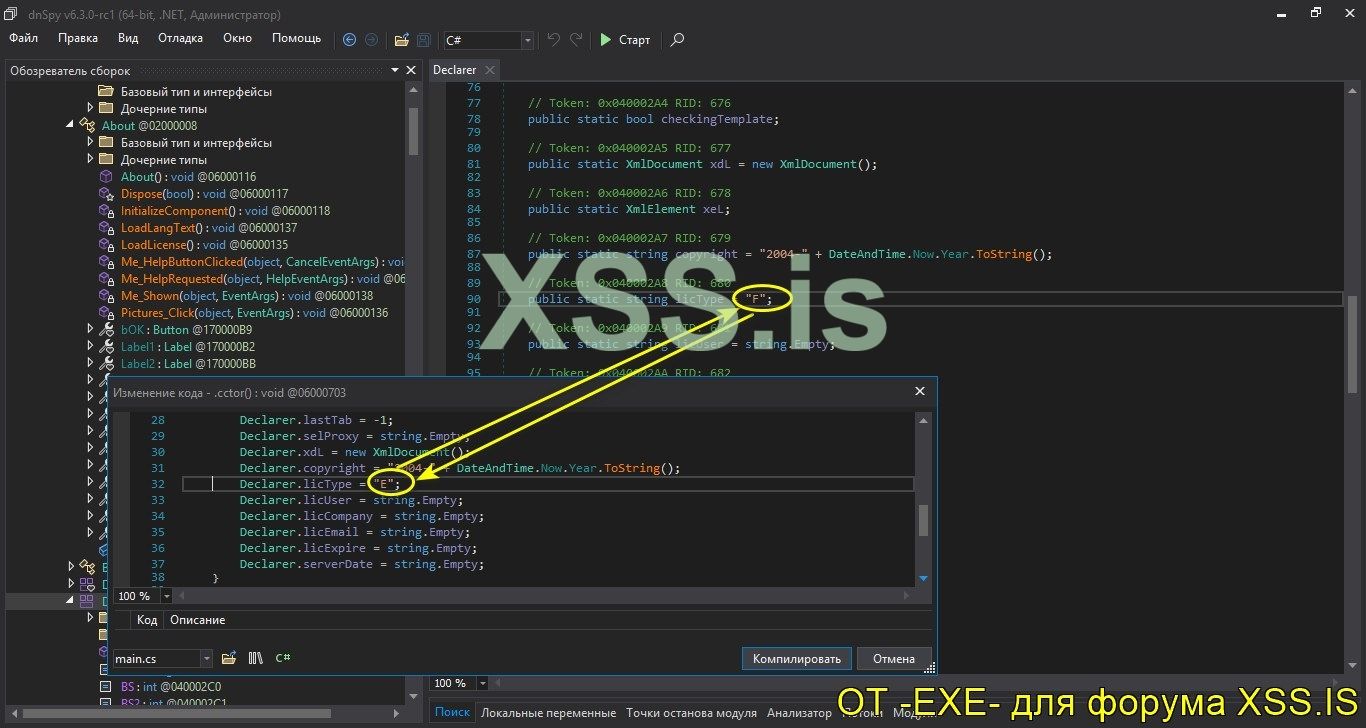Click the assembly tree vertical scrollbar
Screen dimensions: 1366x728
(x=413, y=133)
